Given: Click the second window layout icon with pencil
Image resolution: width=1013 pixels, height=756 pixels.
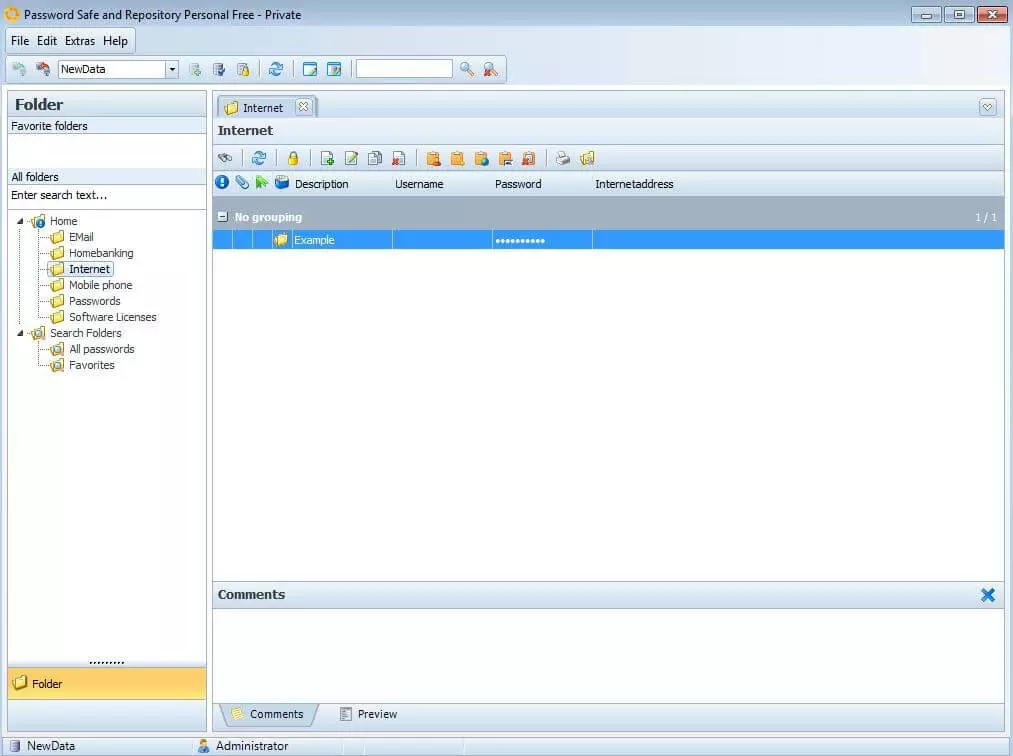Looking at the screenshot, I should [334, 69].
